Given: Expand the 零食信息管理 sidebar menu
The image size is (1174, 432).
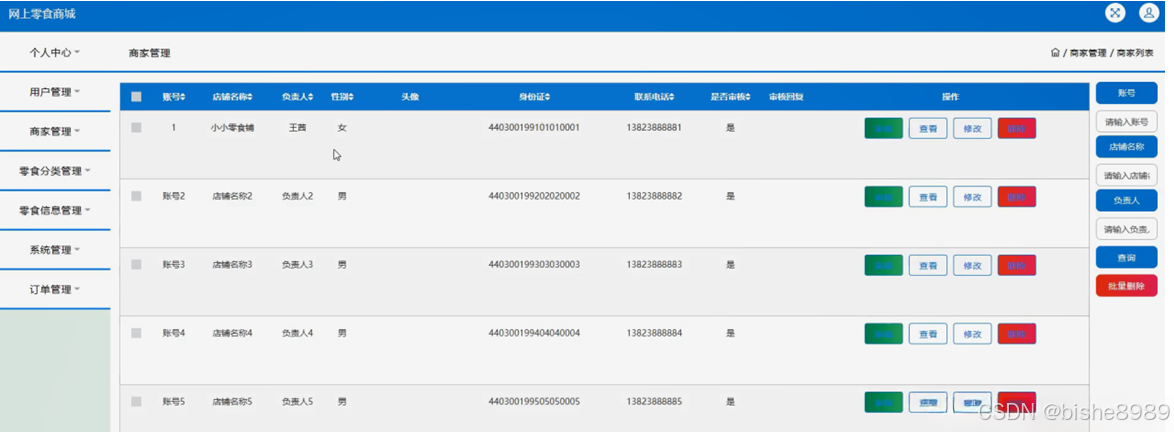Looking at the screenshot, I should pyautogui.click(x=55, y=210).
